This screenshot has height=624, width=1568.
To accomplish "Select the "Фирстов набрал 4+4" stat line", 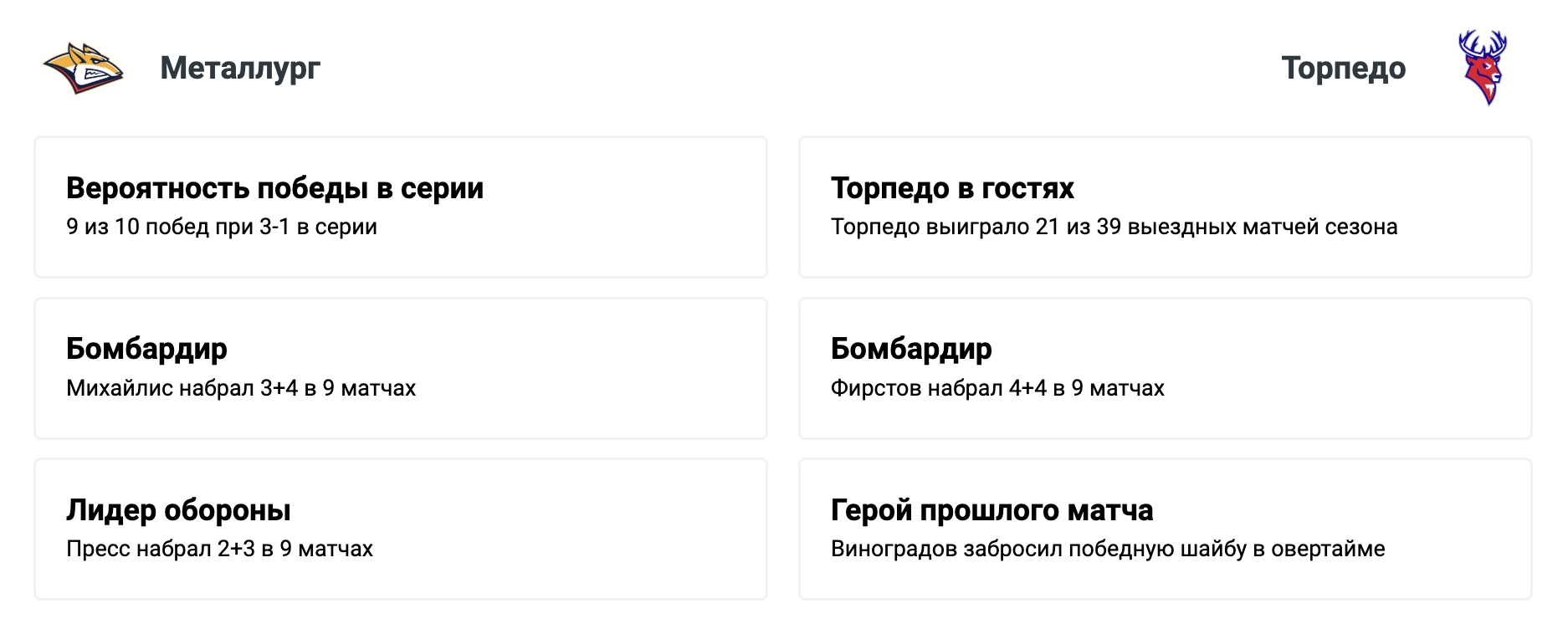I will pos(997,388).
